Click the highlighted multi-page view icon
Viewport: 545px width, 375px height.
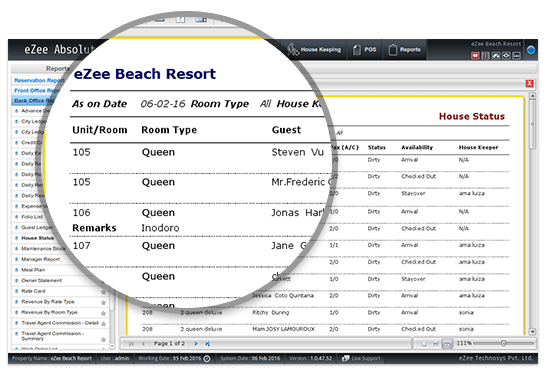(x=447, y=344)
